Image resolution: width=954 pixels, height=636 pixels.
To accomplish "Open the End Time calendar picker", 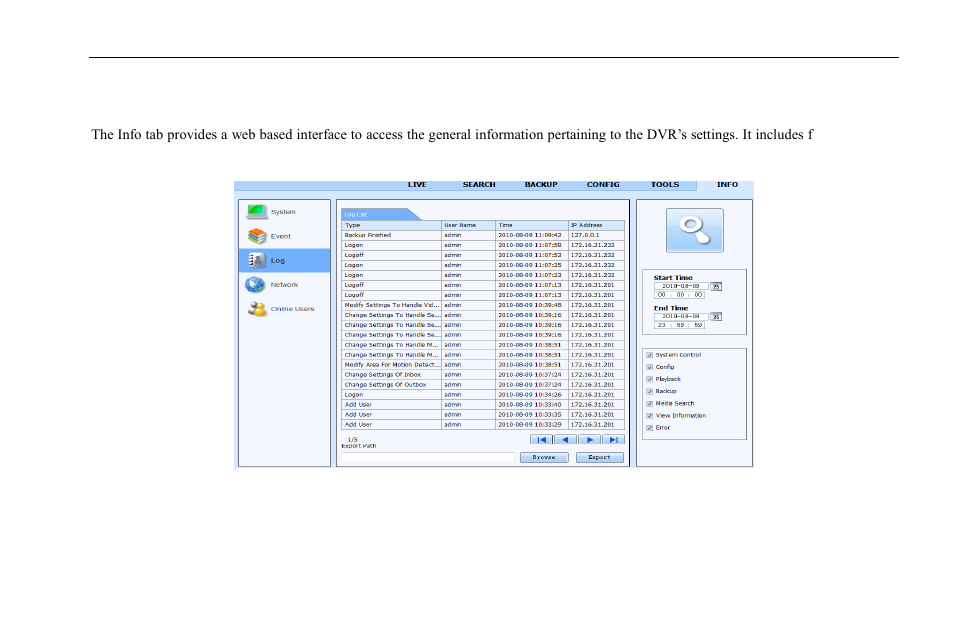I will (716, 316).
